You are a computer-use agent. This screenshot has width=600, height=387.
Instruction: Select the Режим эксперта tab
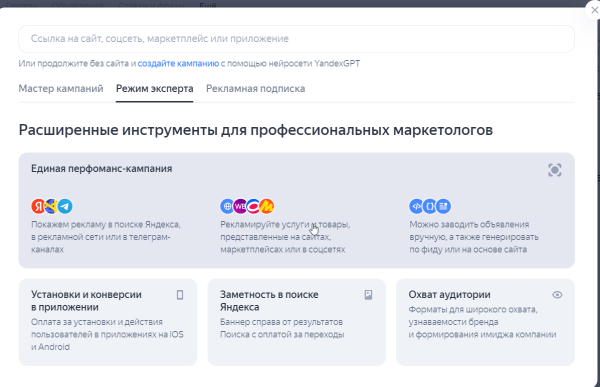155,89
